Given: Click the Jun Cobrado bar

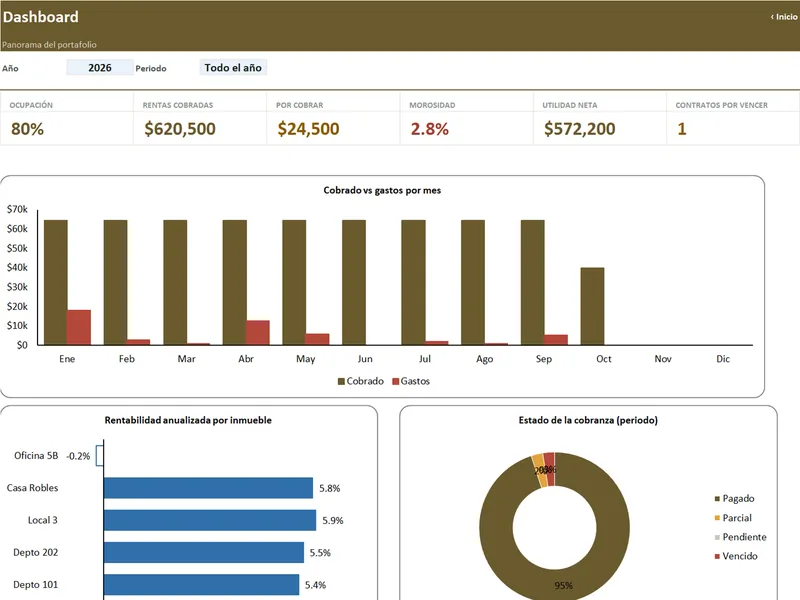Looking at the screenshot, I should point(354,282).
